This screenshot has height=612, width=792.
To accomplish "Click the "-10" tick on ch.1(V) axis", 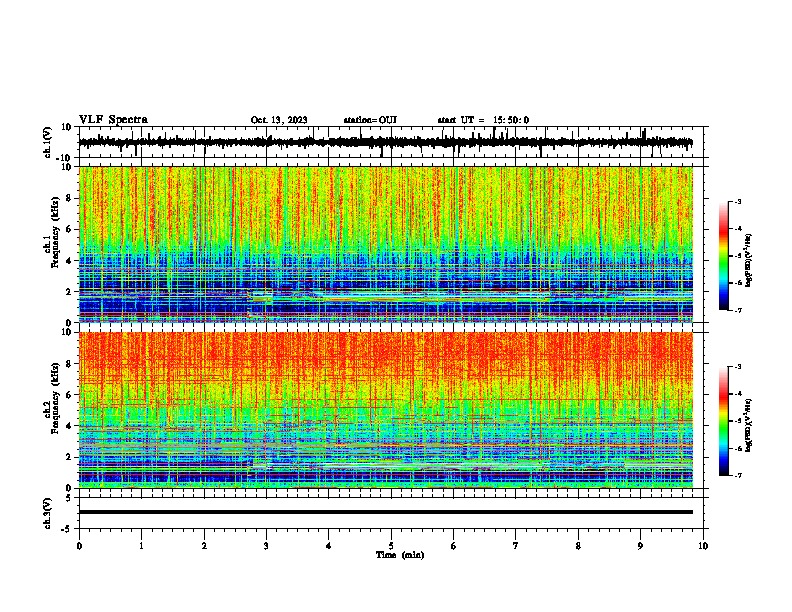I will click(65, 158).
